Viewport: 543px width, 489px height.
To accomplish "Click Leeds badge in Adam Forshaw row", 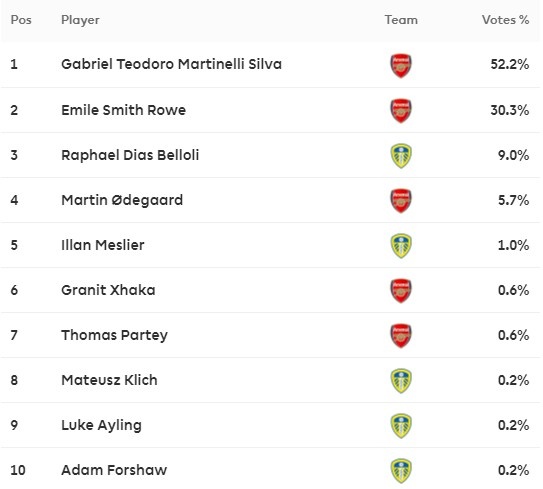I will 401,471.
